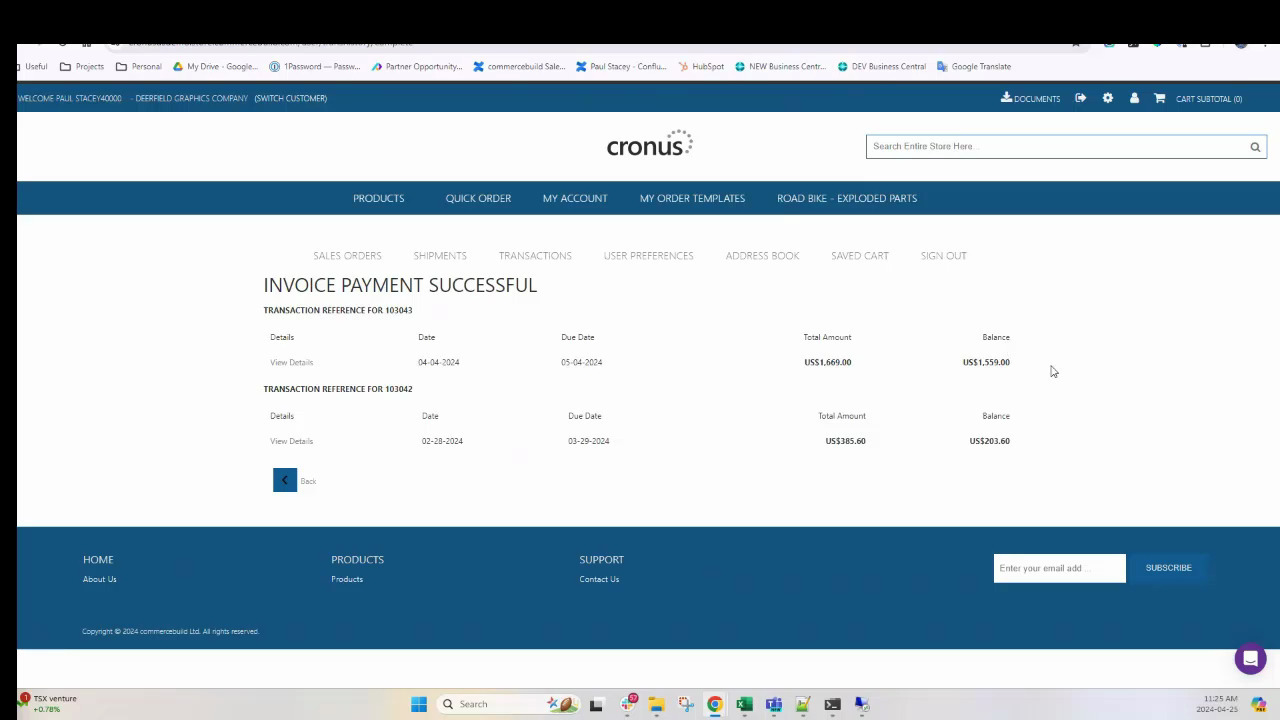Click the search magnifier in the store search bar
Screen dimensions: 1280x720
pyautogui.click(x=1254, y=146)
